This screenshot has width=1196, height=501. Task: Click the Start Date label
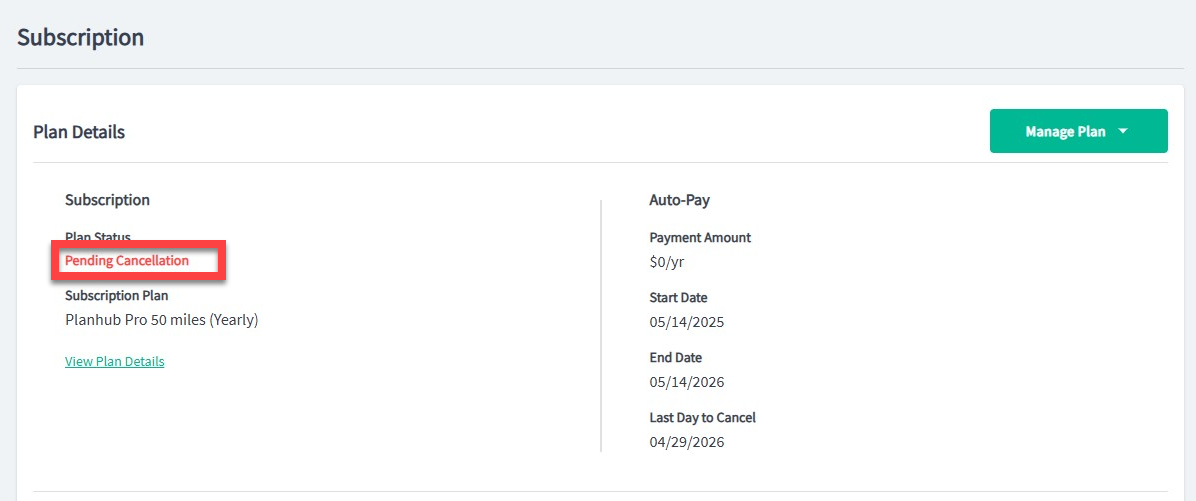(678, 297)
